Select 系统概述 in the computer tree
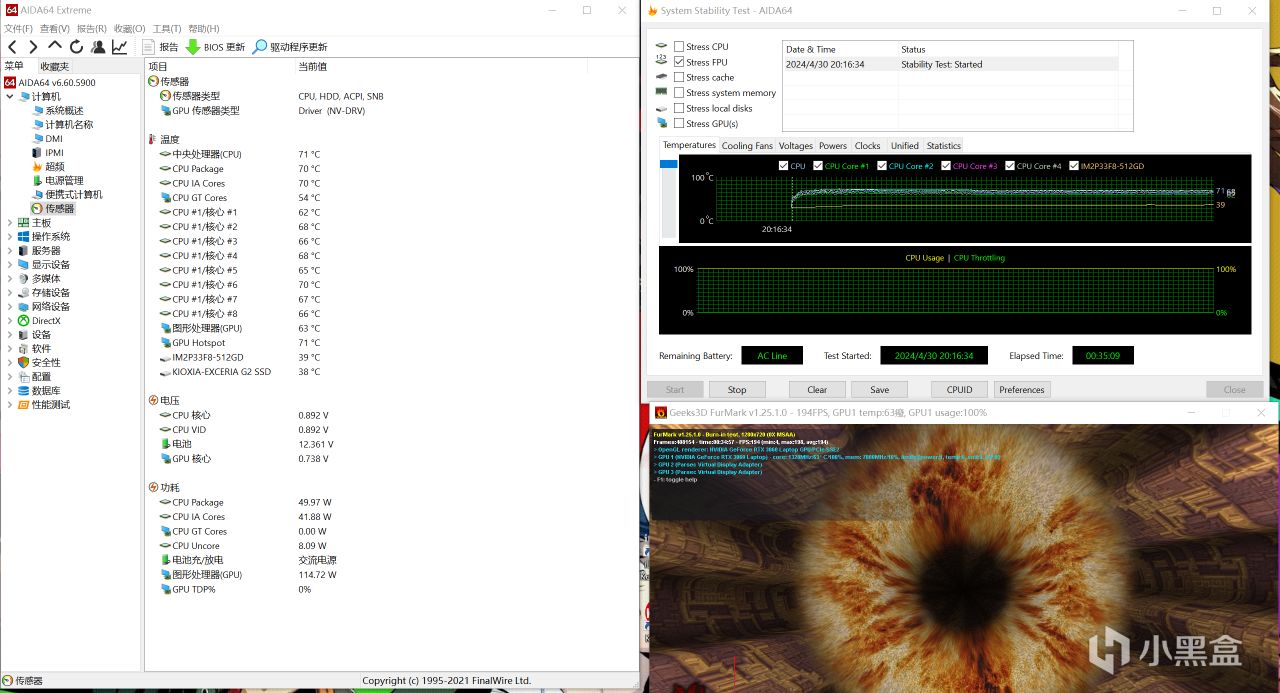Screen dimensions: 1280x693 (x=57, y=111)
